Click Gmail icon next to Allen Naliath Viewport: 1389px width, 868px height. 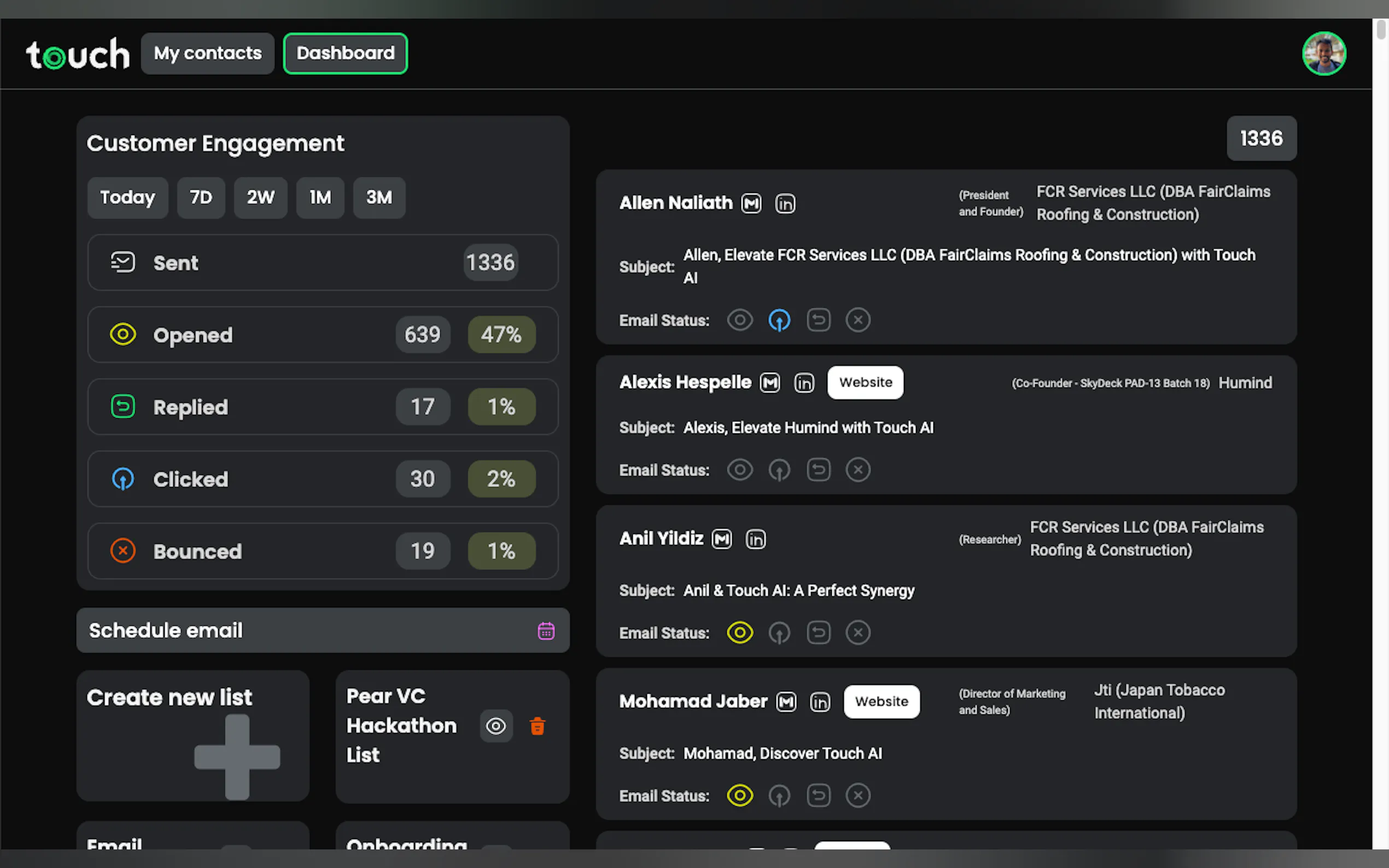coord(751,203)
